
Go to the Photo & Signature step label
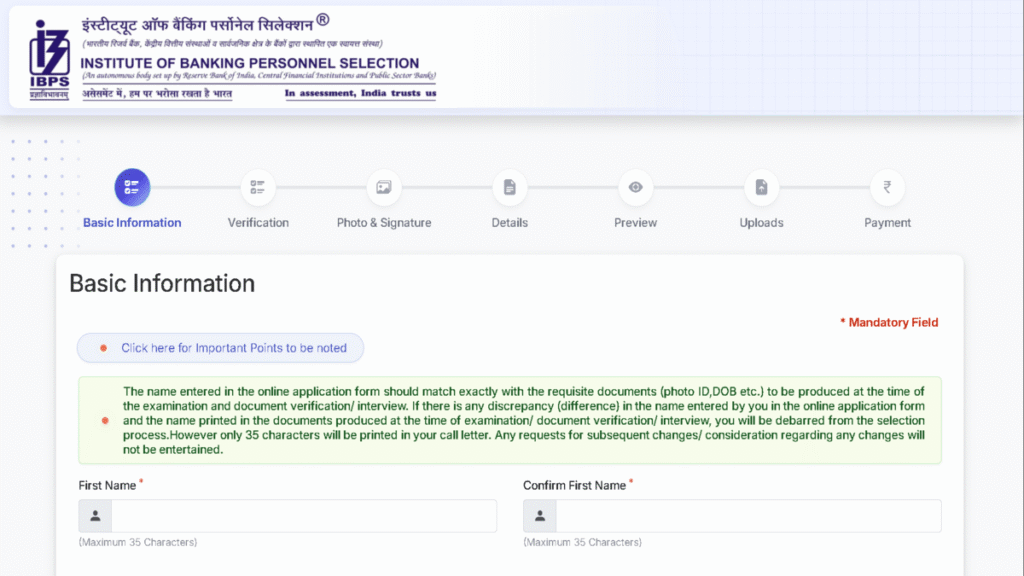pyautogui.click(x=384, y=223)
